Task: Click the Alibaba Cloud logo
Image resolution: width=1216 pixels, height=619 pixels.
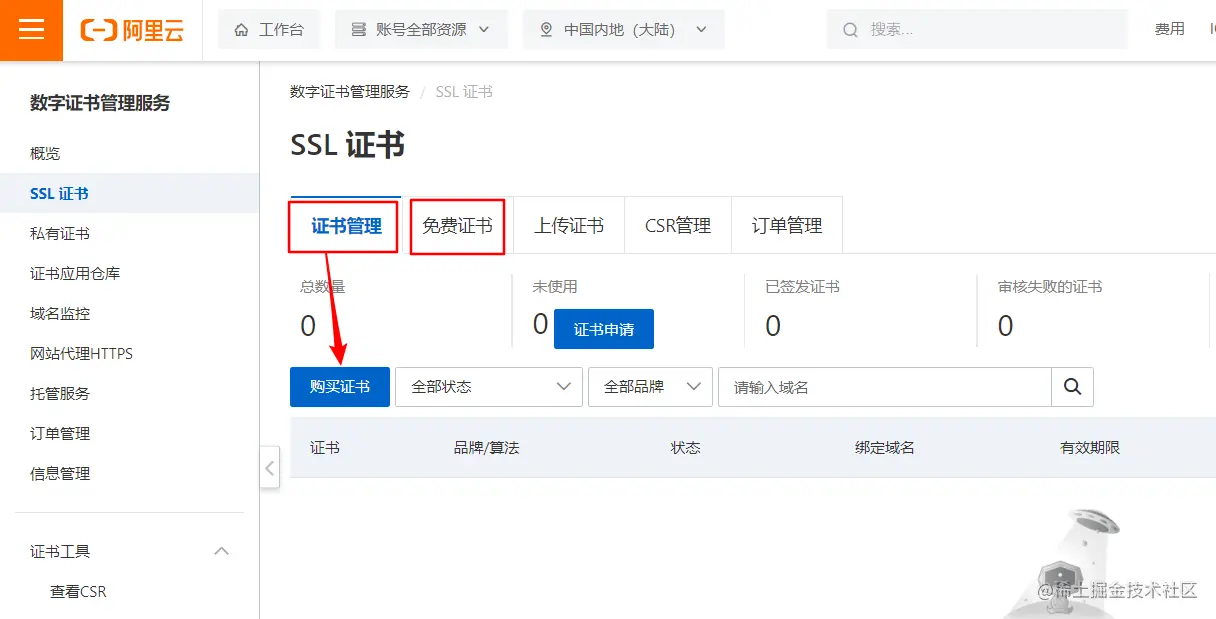Action: click(x=132, y=30)
